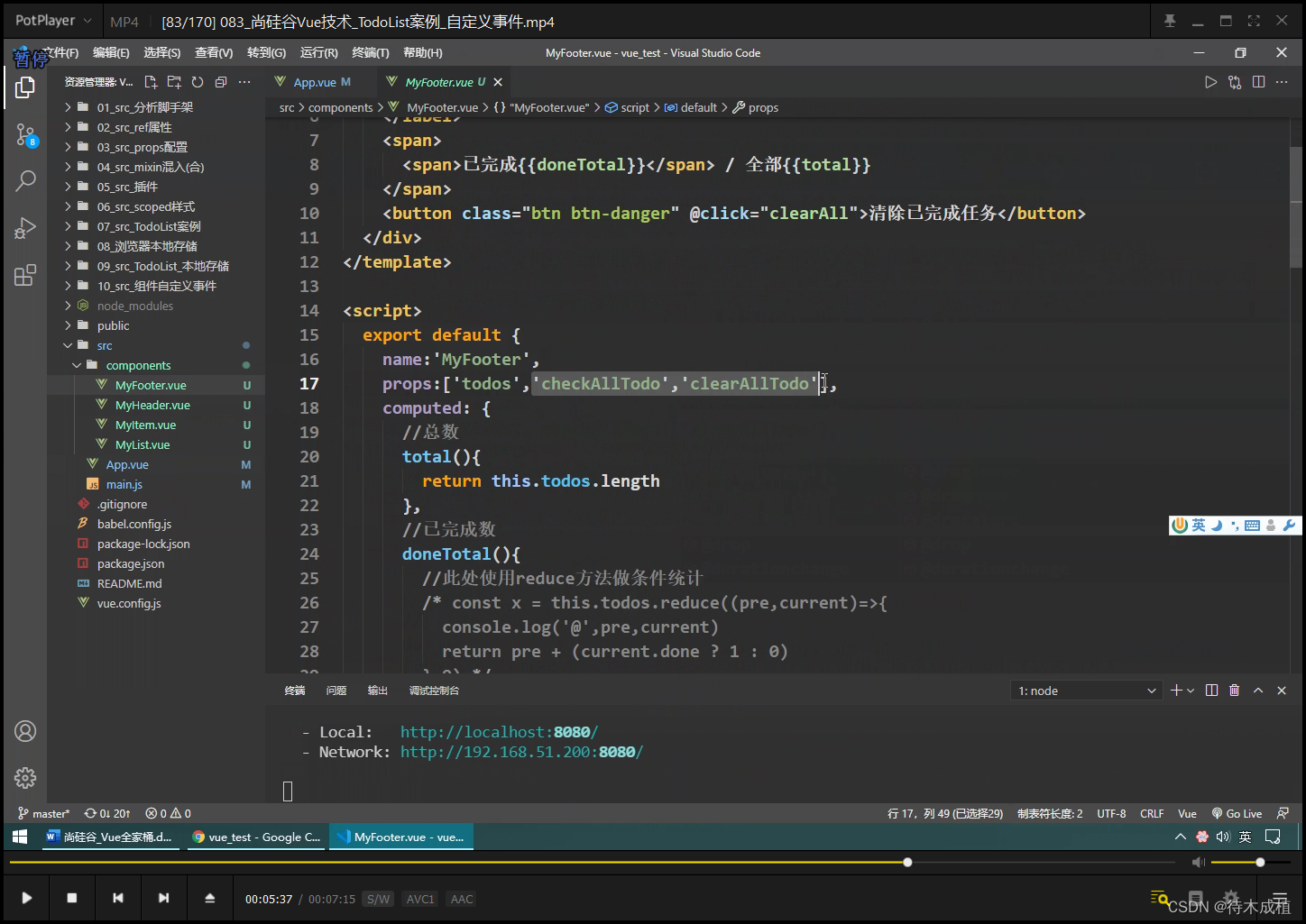This screenshot has width=1306, height=924.
Task: Skip to previous video in PotPlayer
Action: point(117,898)
